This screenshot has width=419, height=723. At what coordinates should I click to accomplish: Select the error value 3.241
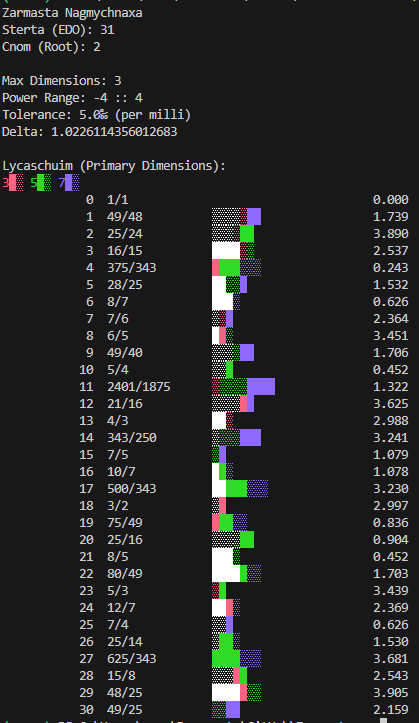pos(390,438)
